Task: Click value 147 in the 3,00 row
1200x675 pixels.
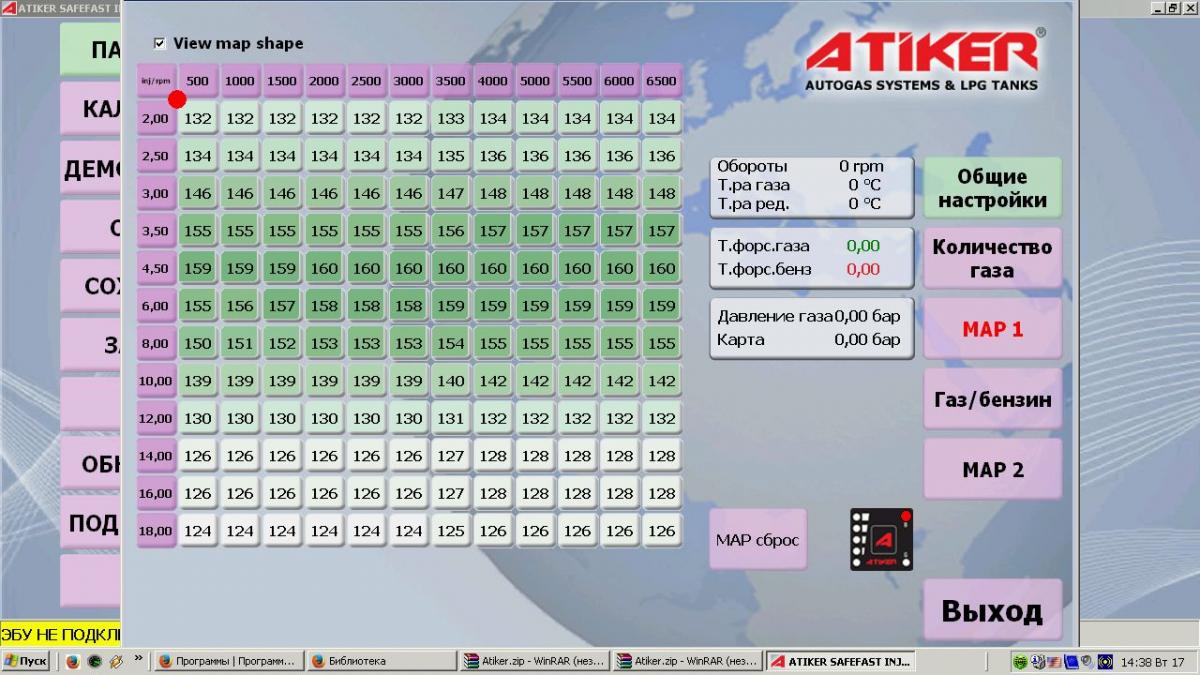Action: [451, 193]
